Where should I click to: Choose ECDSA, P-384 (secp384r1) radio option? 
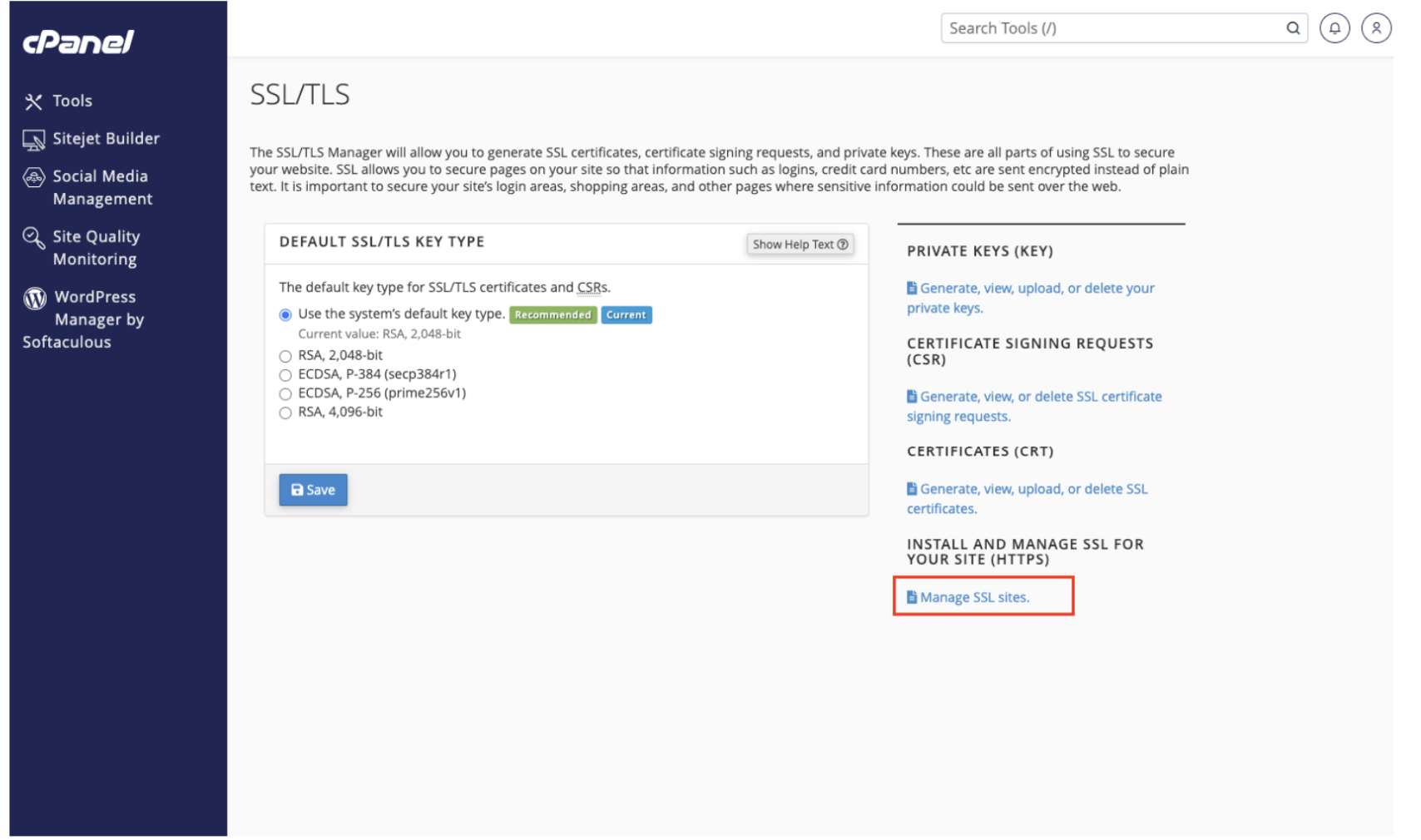pos(285,375)
